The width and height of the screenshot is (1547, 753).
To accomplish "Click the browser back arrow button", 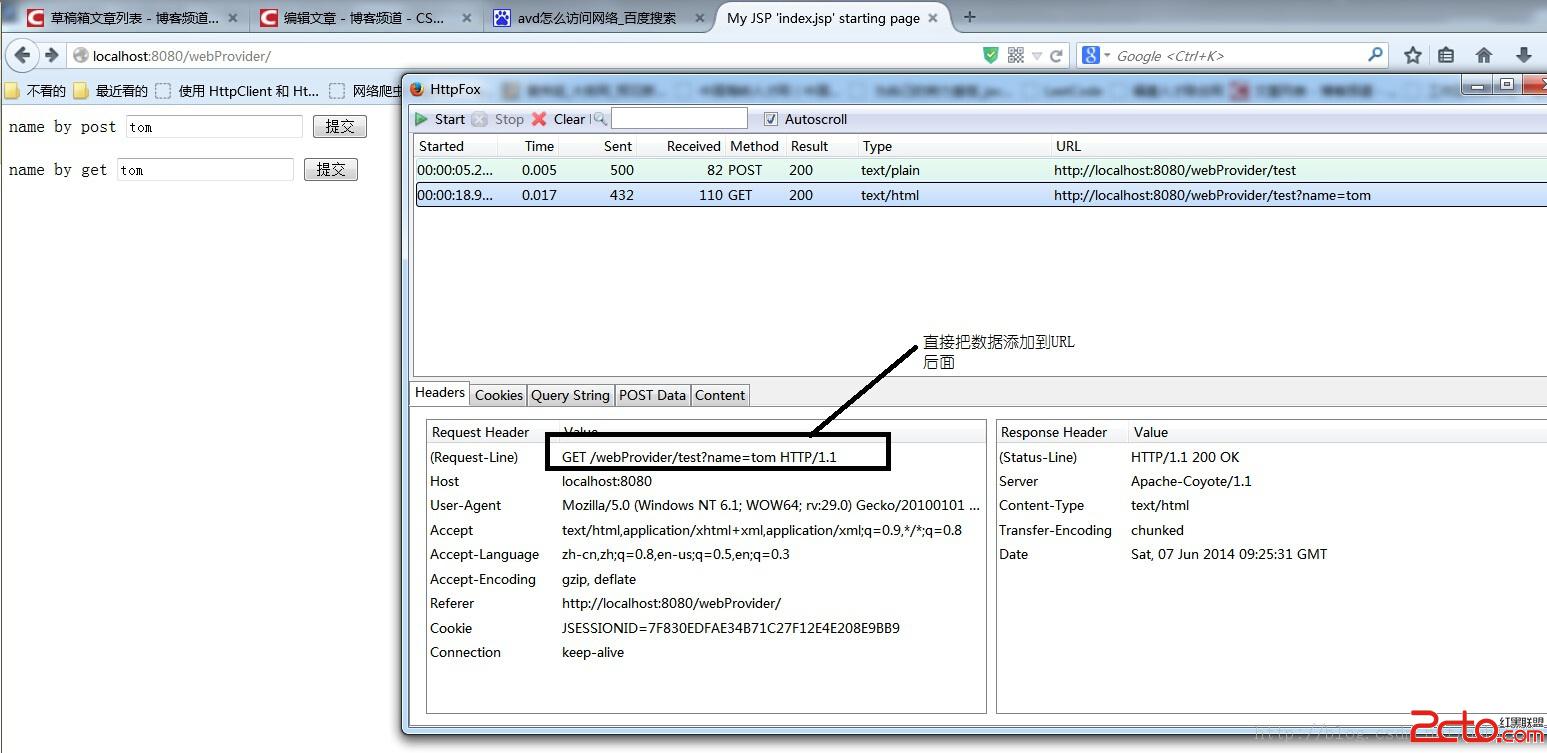I will click(x=23, y=55).
